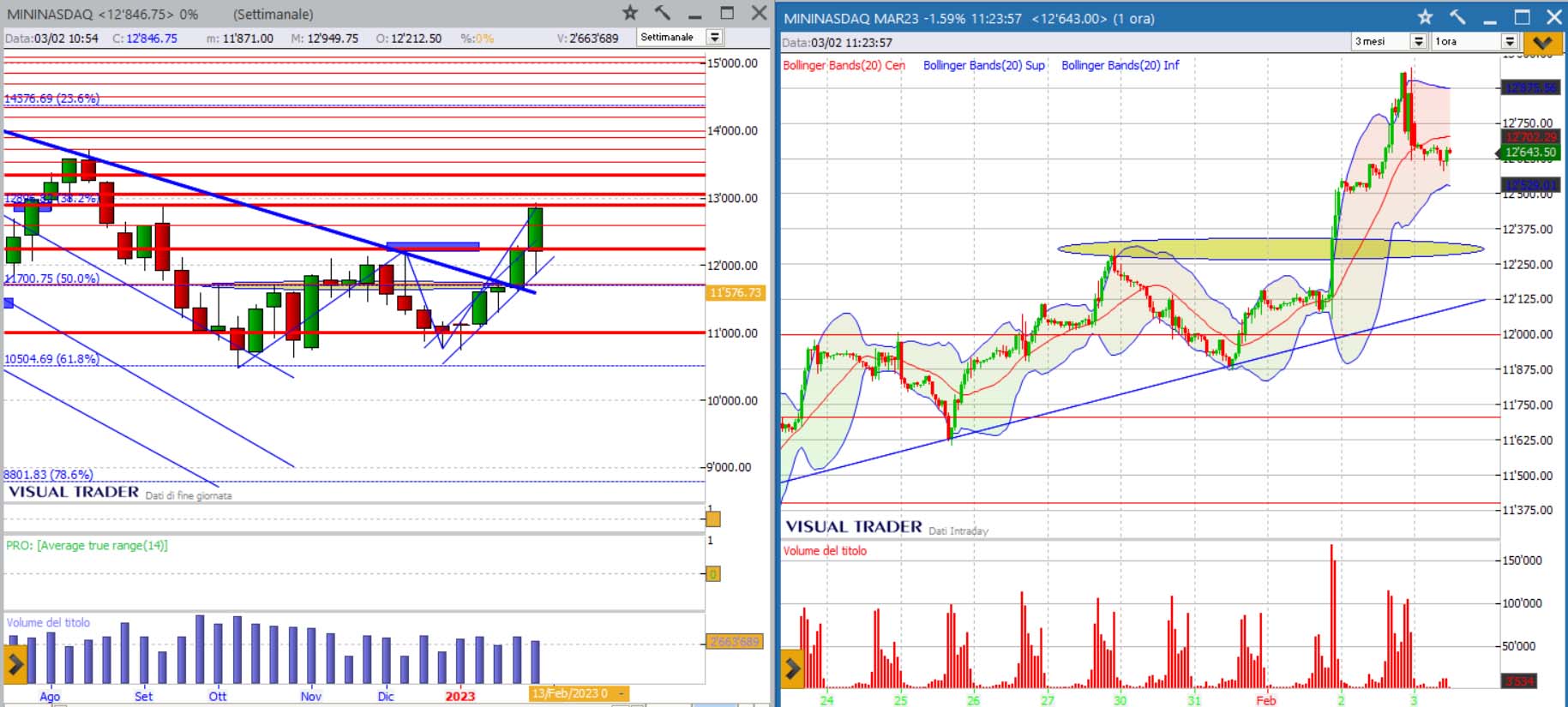
Task: Star the weekly MININASDAQ chart as favorite
Action: tap(630, 13)
